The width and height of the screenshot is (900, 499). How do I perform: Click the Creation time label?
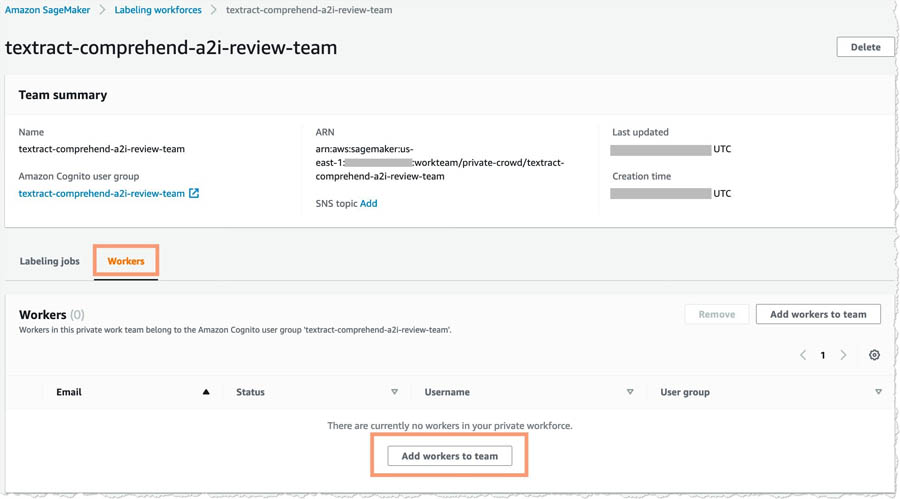click(641, 176)
